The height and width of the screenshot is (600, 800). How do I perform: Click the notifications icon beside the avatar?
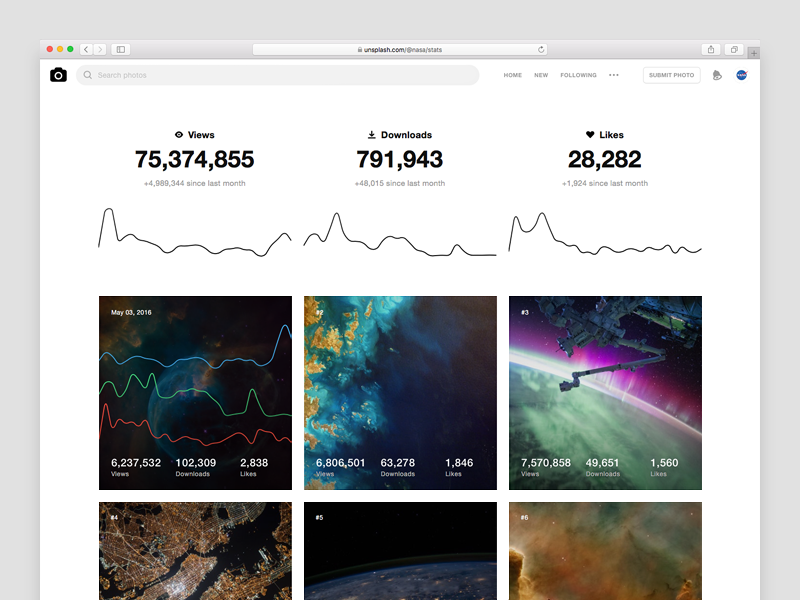click(x=717, y=75)
